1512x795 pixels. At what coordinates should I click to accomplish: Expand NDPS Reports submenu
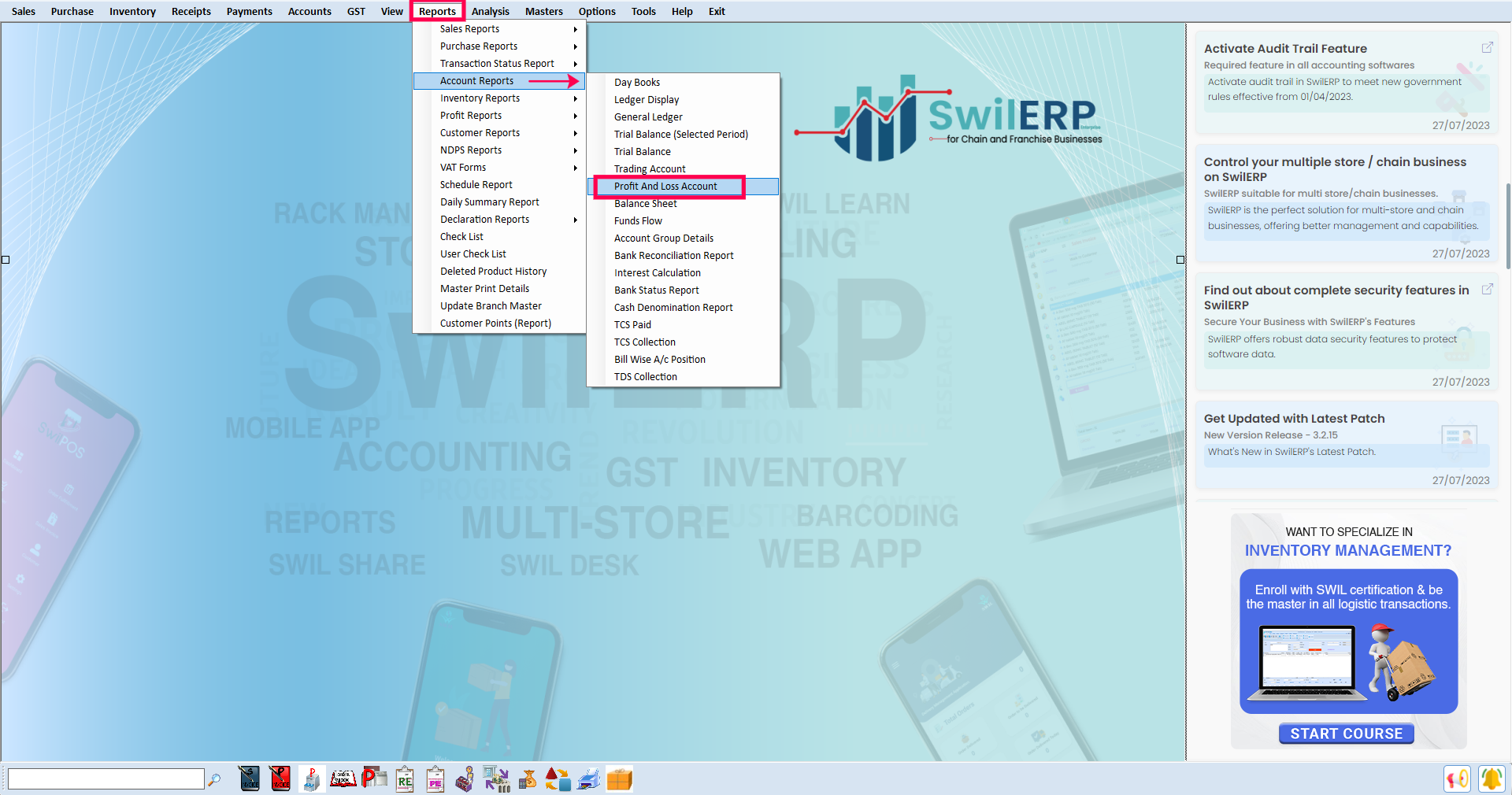tap(499, 150)
